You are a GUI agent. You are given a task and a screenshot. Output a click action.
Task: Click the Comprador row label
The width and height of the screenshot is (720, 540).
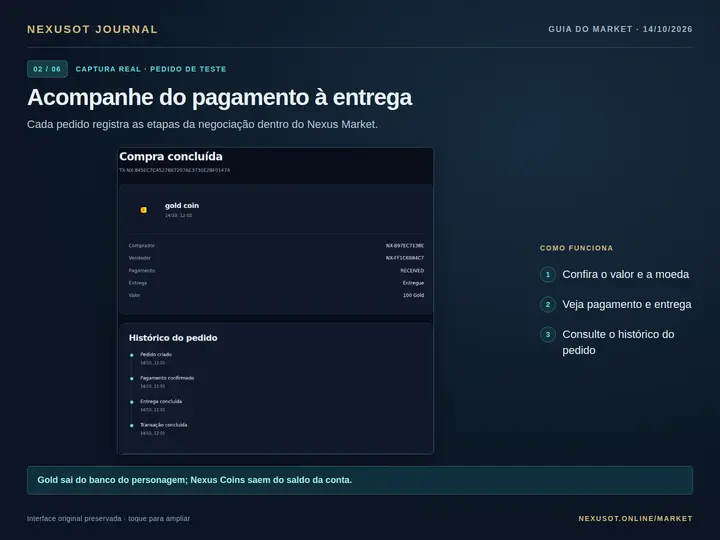pyautogui.click(x=141, y=246)
